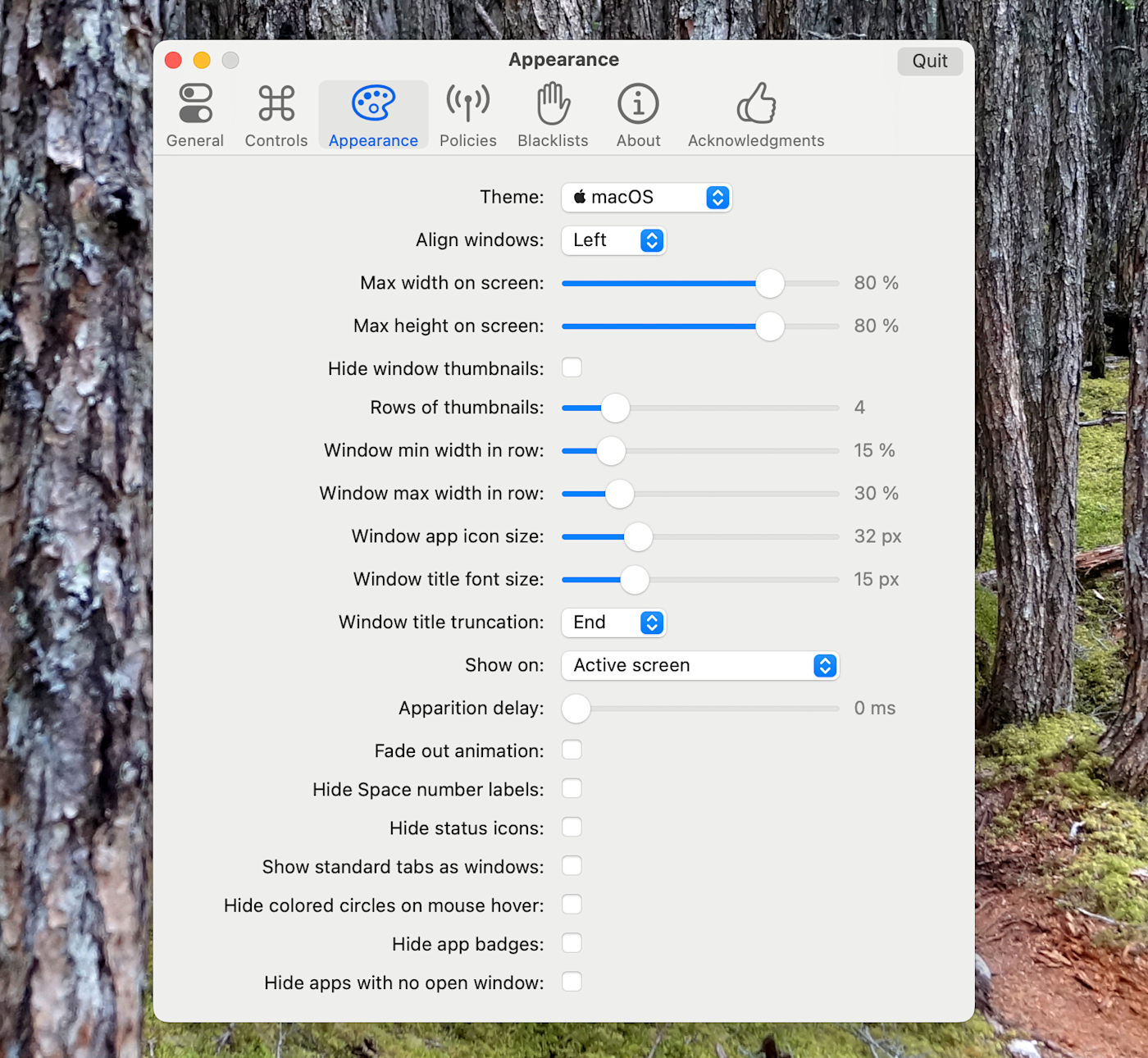
Task: Enable Hide status icons checkbox
Action: pyautogui.click(x=572, y=827)
